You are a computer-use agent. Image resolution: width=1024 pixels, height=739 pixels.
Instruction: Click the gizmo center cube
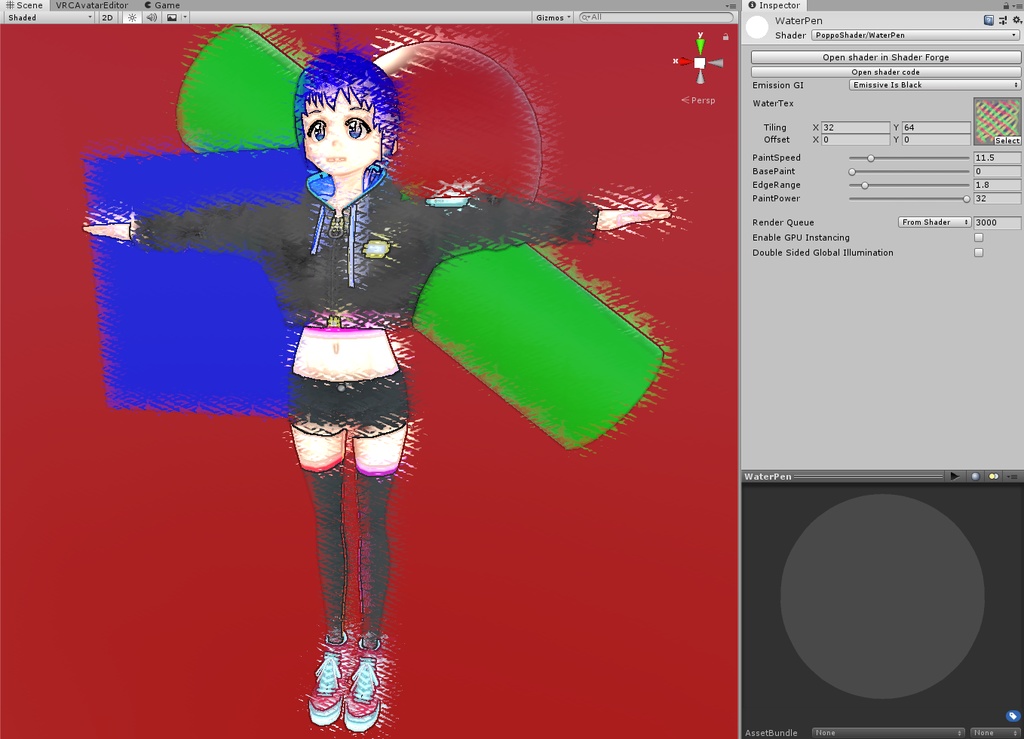click(699, 63)
